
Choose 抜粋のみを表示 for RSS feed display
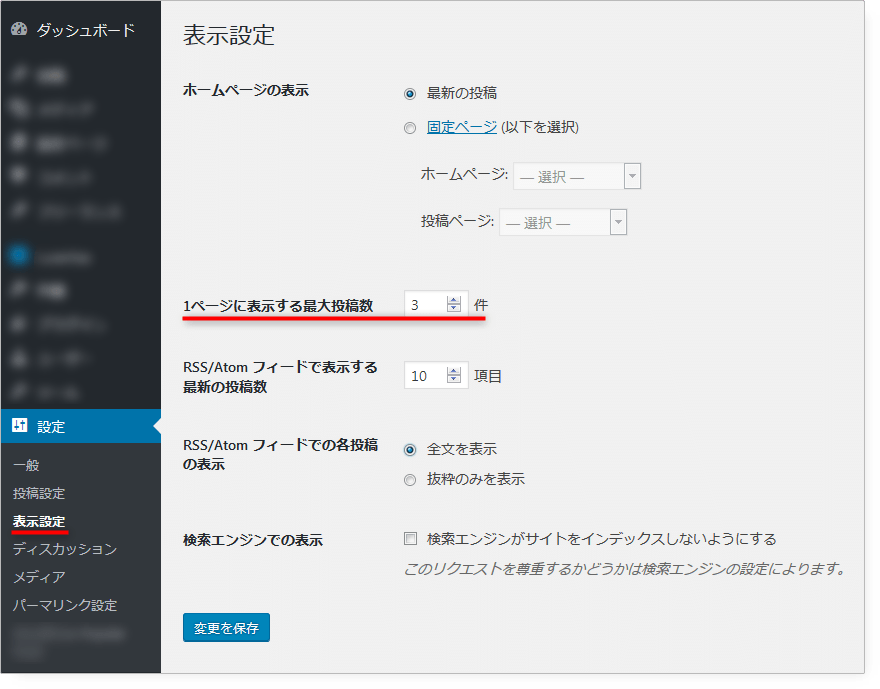coord(409,479)
